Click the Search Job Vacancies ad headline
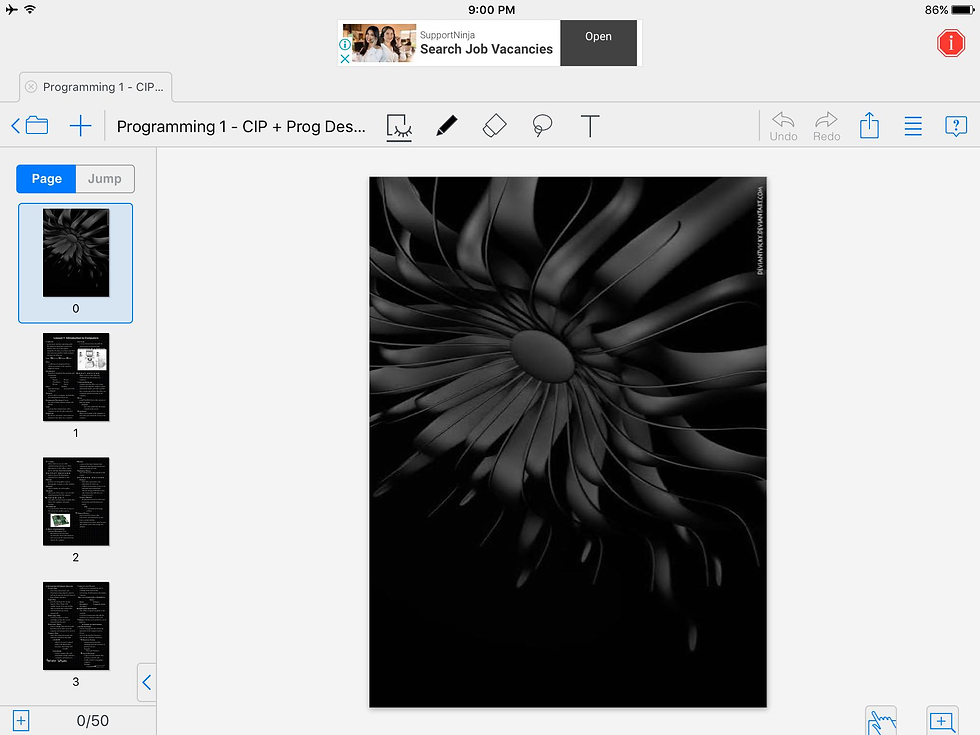 486,49
